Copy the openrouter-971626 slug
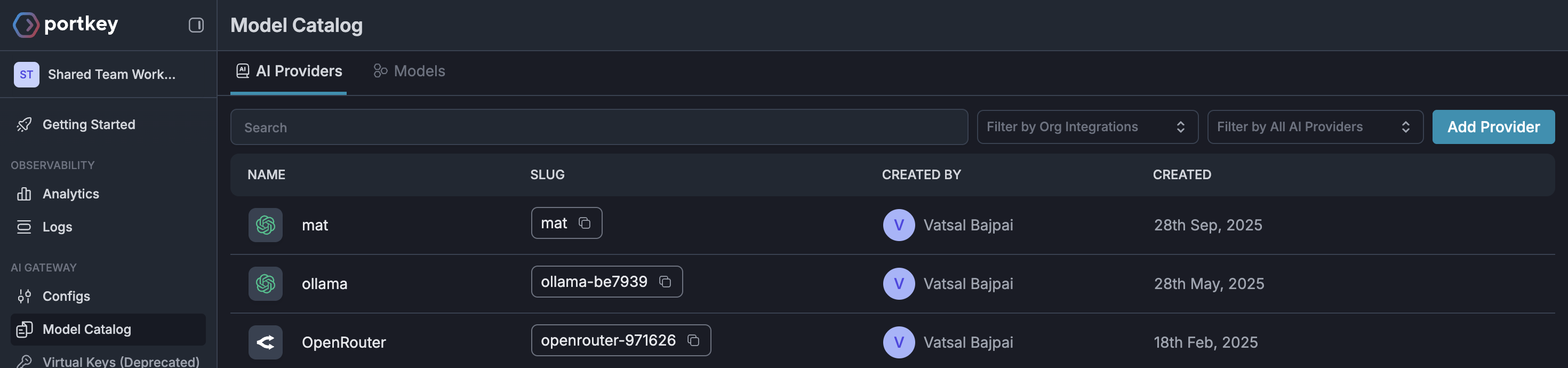The height and width of the screenshot is (368, 1568). 693,340
